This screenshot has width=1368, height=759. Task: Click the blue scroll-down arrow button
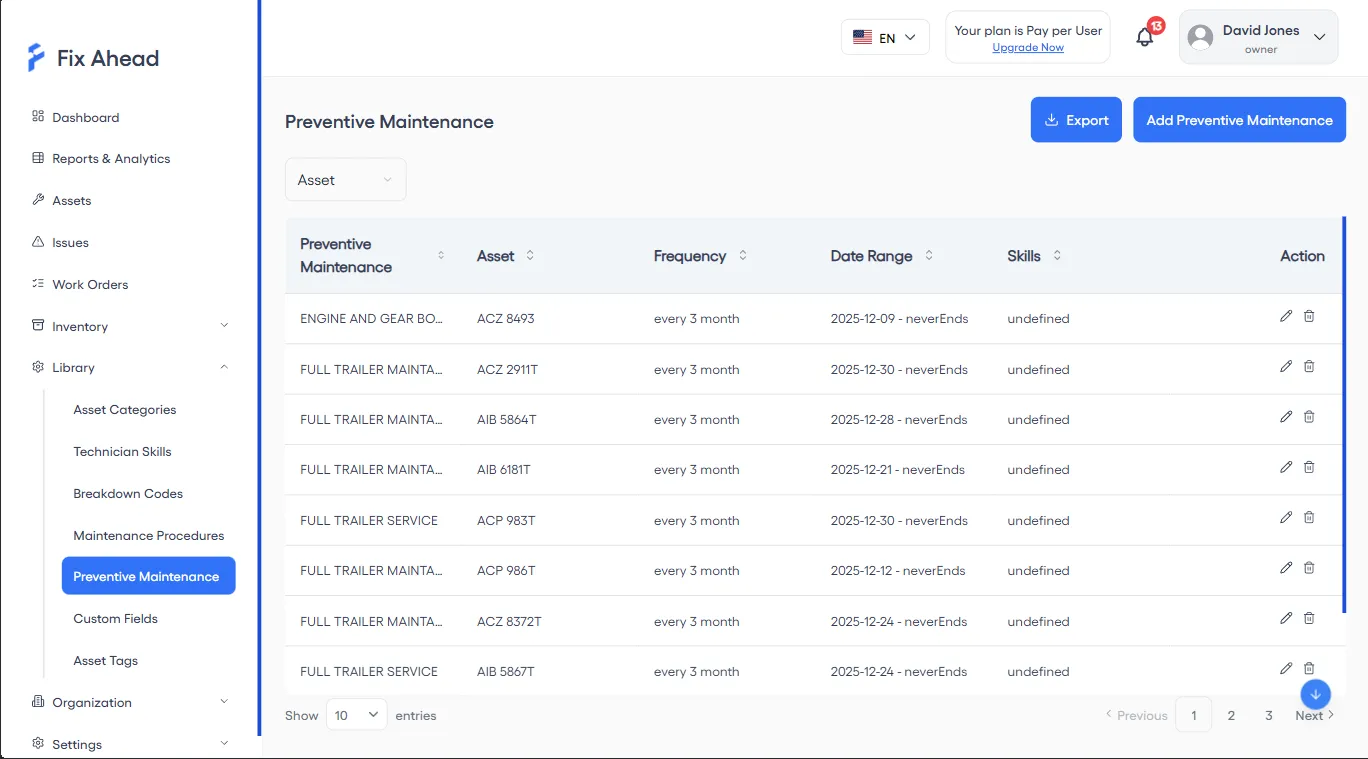tap(1315, 694)
